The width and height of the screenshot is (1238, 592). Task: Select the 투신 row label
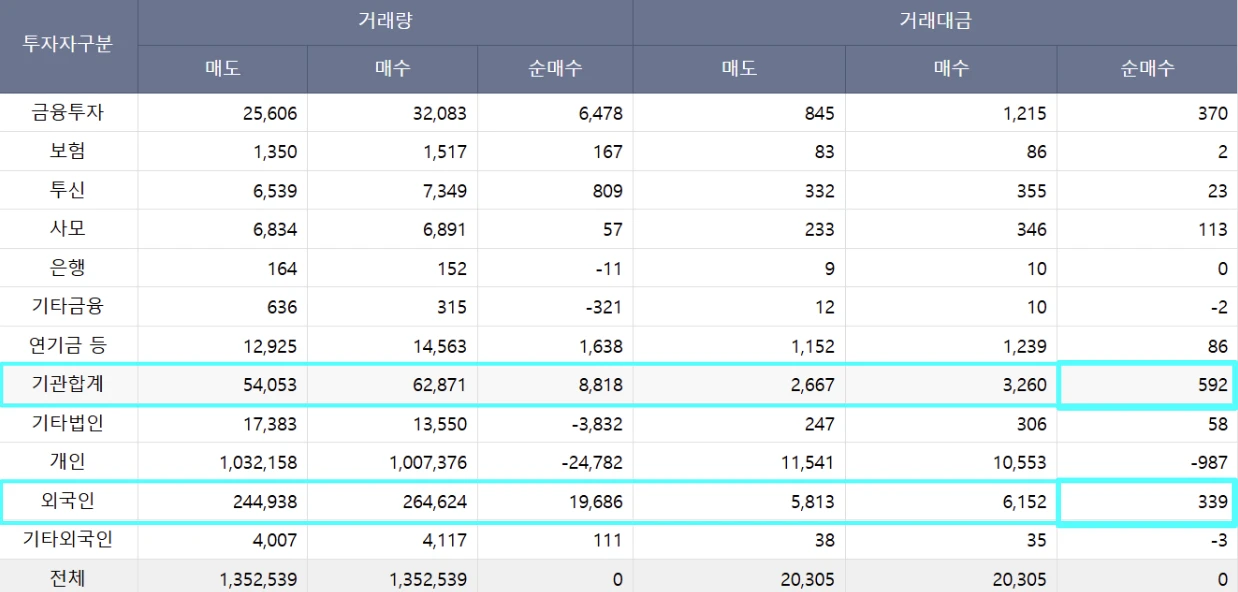click(x=68, y=191)
